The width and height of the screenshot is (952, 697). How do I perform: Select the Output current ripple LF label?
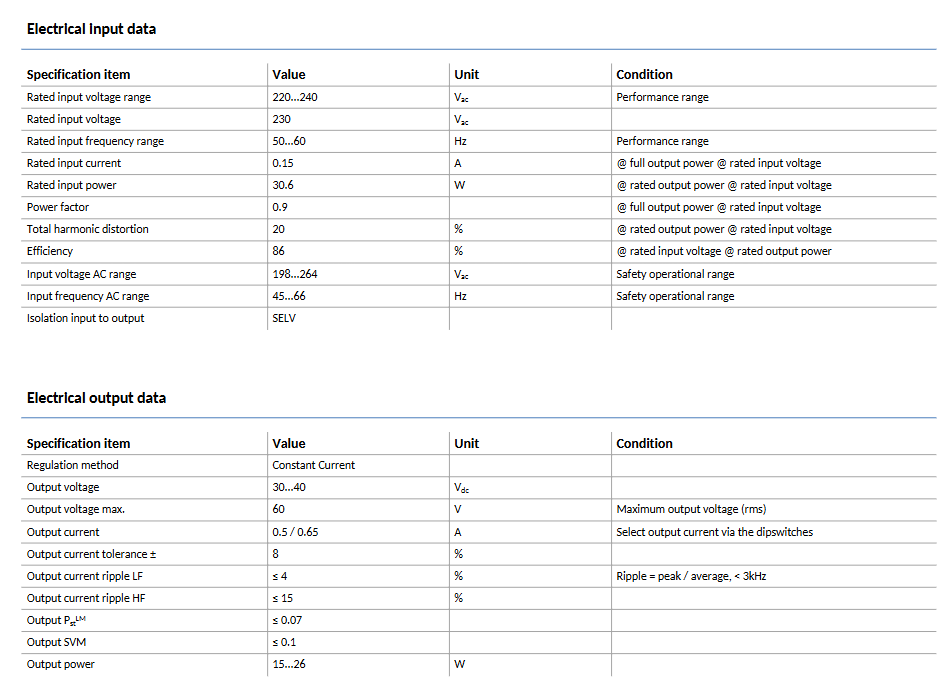click(x=86, y=576)
